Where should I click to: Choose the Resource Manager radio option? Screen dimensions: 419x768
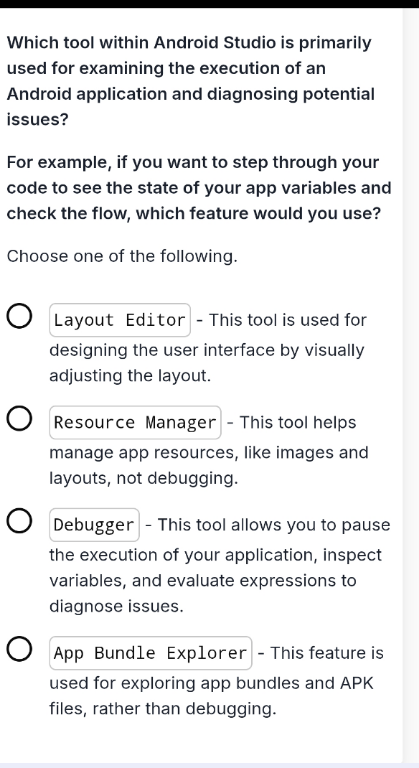tap(20, 420)
